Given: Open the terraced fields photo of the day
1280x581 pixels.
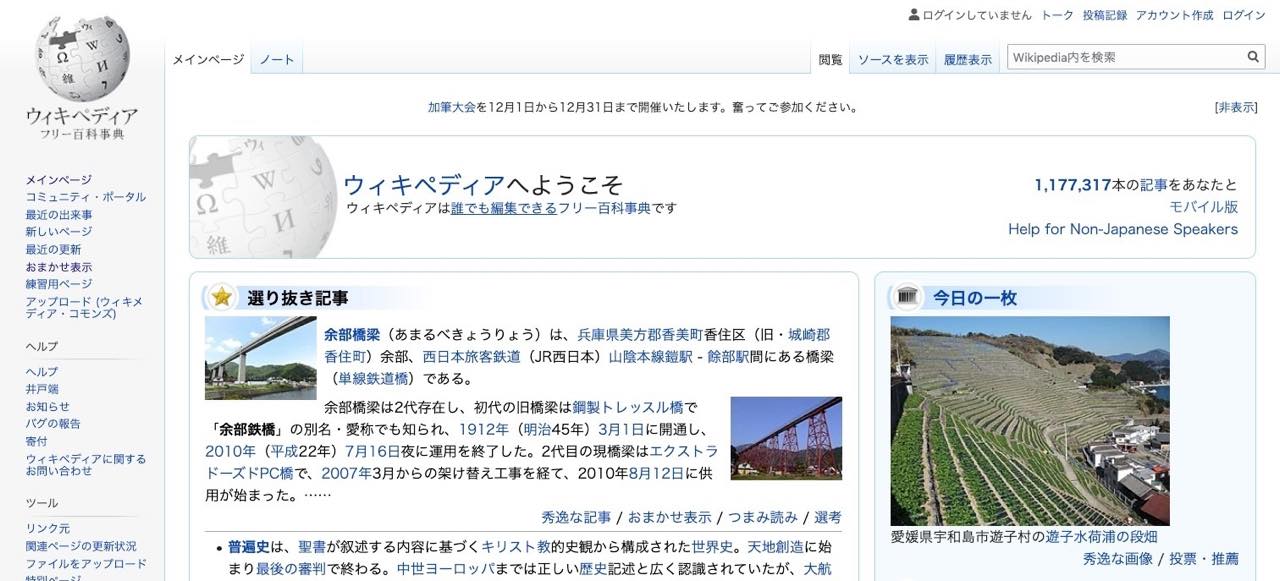Looking at the screenshot, I should (x=1030, y=421).
